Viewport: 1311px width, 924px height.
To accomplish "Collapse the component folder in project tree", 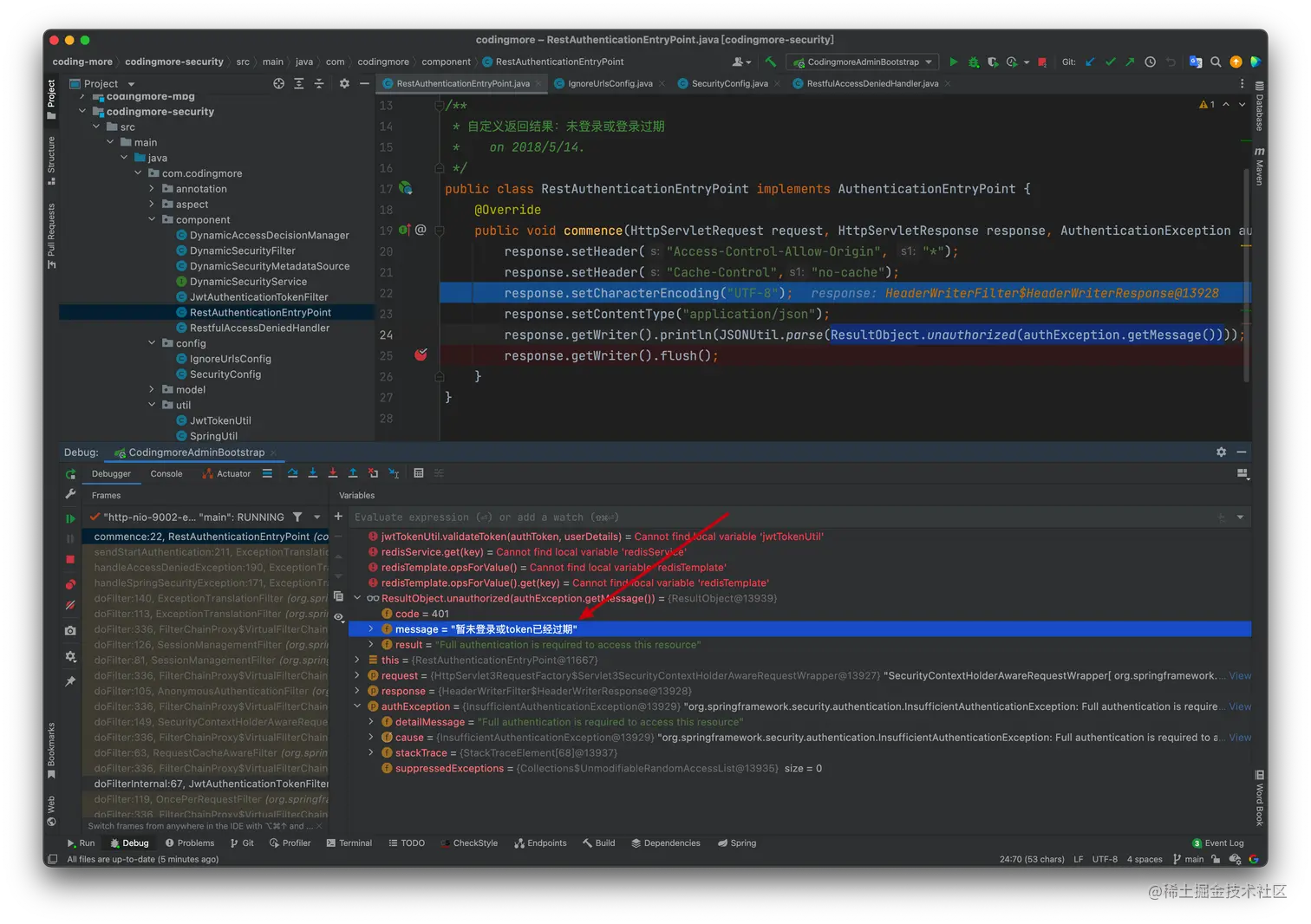I will (152, 219).
